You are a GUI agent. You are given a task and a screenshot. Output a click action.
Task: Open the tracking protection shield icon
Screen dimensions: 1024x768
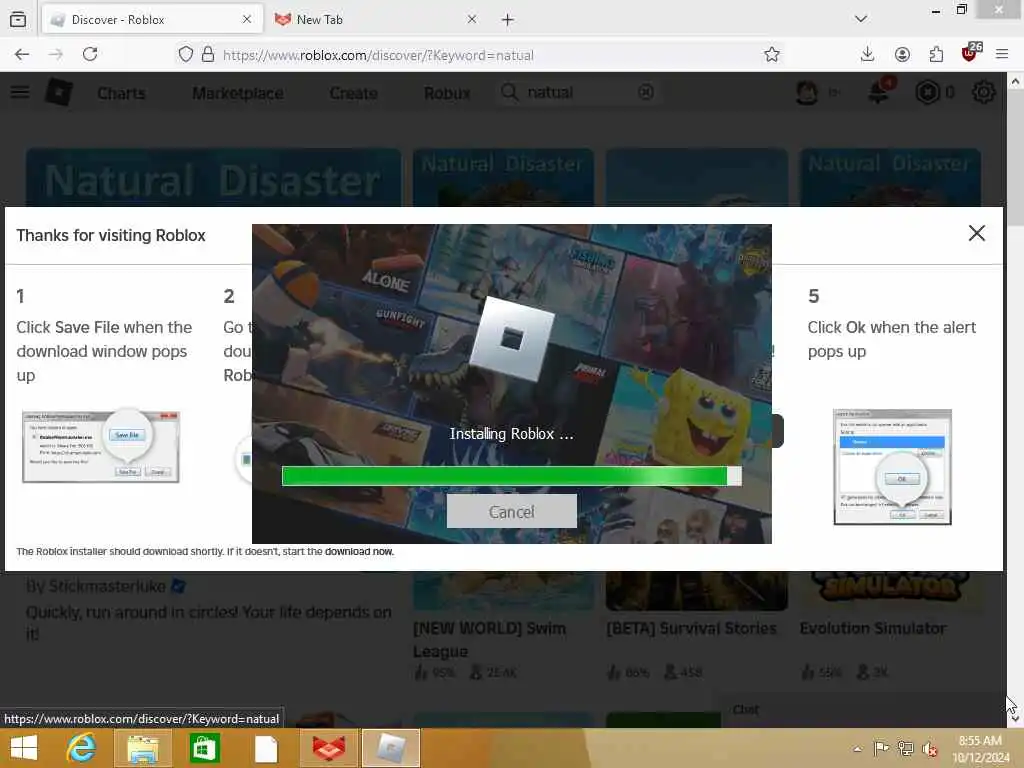coord(185,54)
